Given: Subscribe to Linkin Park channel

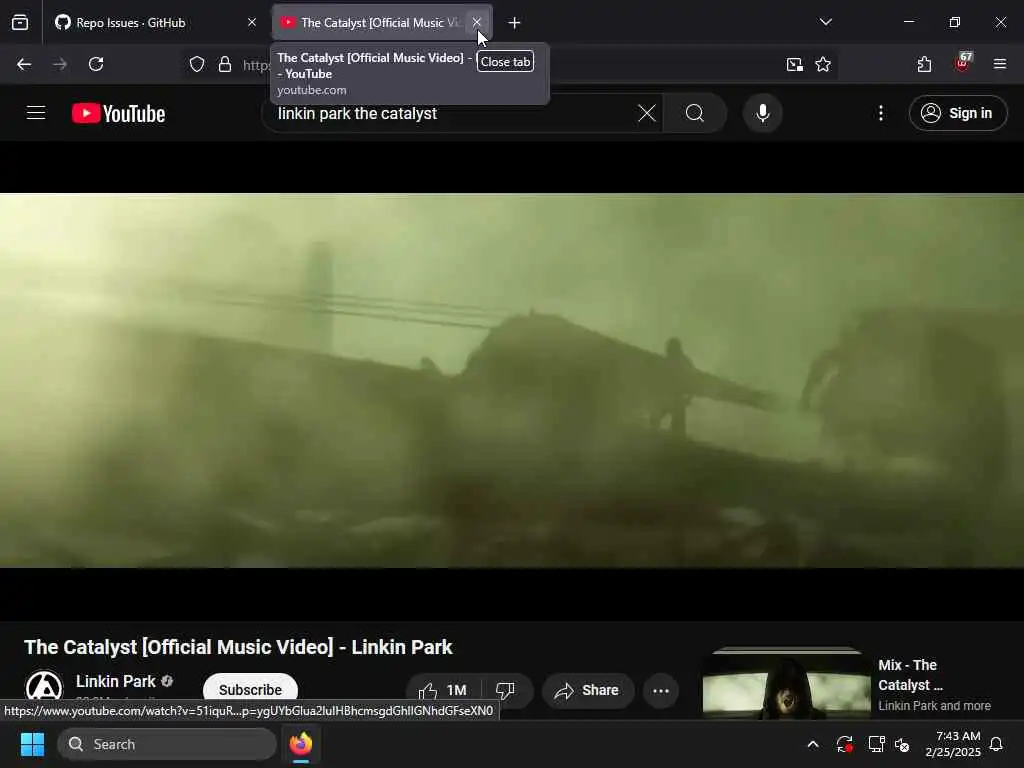Looking at the screenshot, I should pyautogui.click(x=250, y=690).
